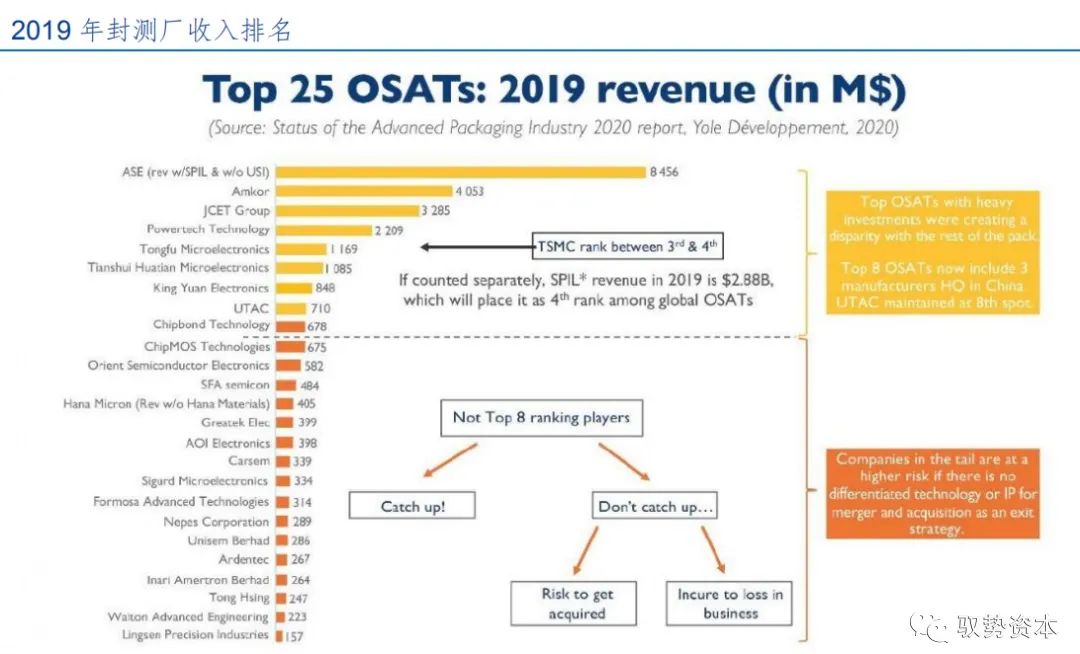Click the "Inari Amertron Berhad" label

(208, 580)
